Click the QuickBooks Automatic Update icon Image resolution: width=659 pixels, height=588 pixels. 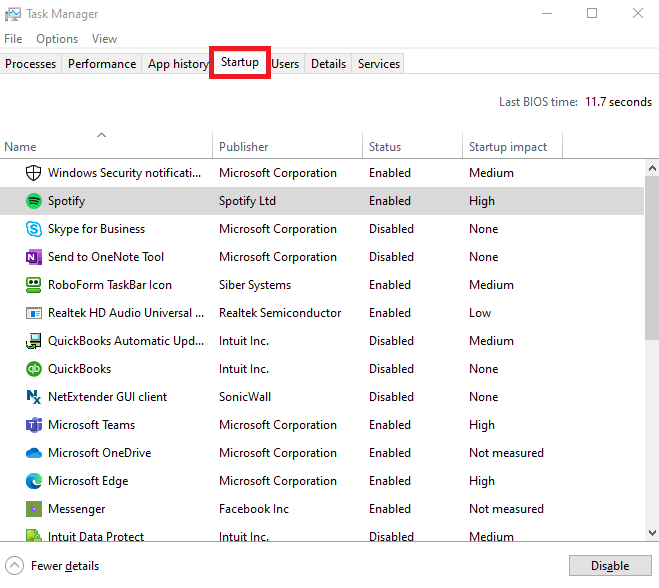pos(34,341)
